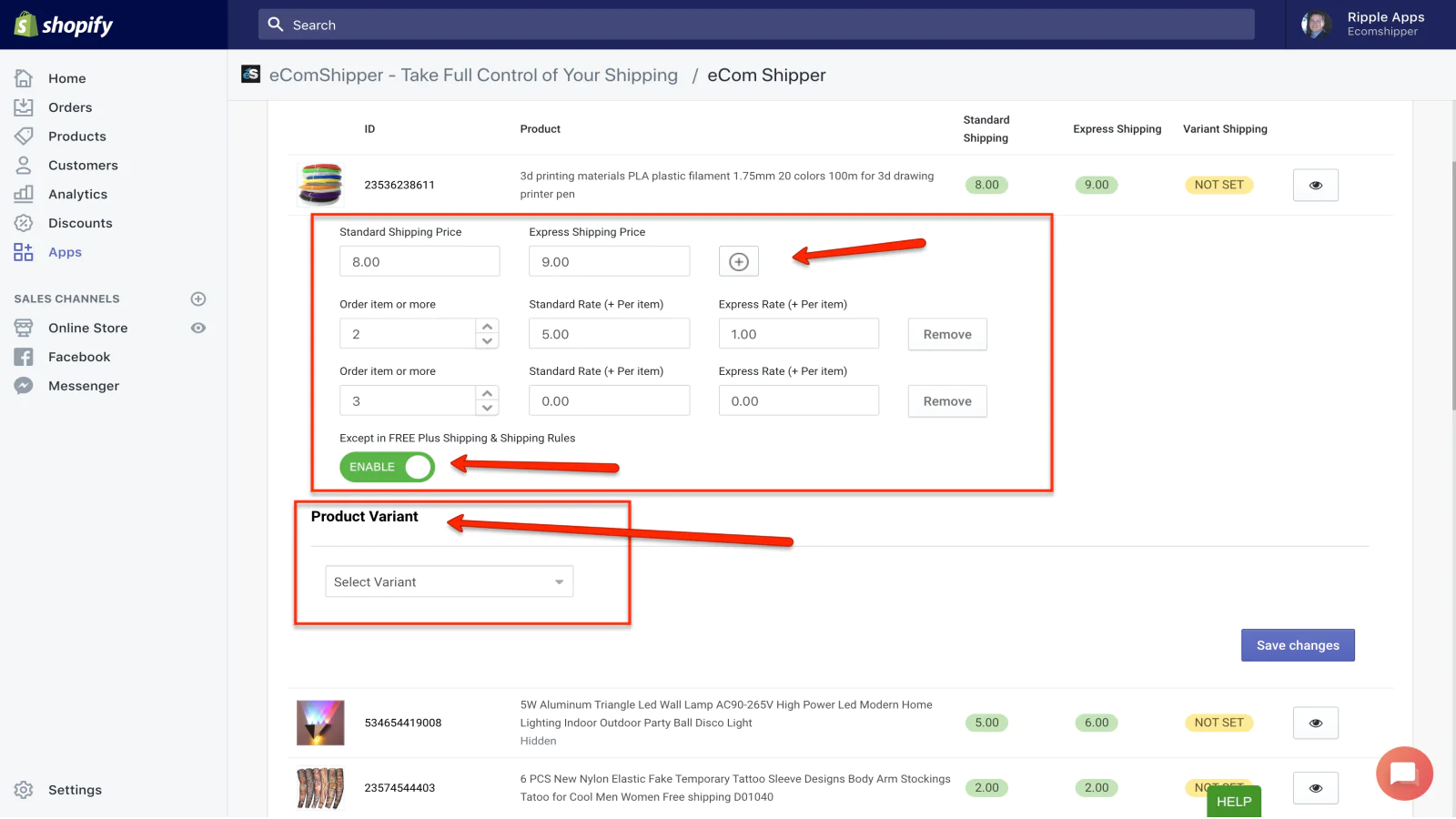Click the Messenger channel icon
Image resolution: width=1456 pixels, height=819 pixels.
pos(24,386)
